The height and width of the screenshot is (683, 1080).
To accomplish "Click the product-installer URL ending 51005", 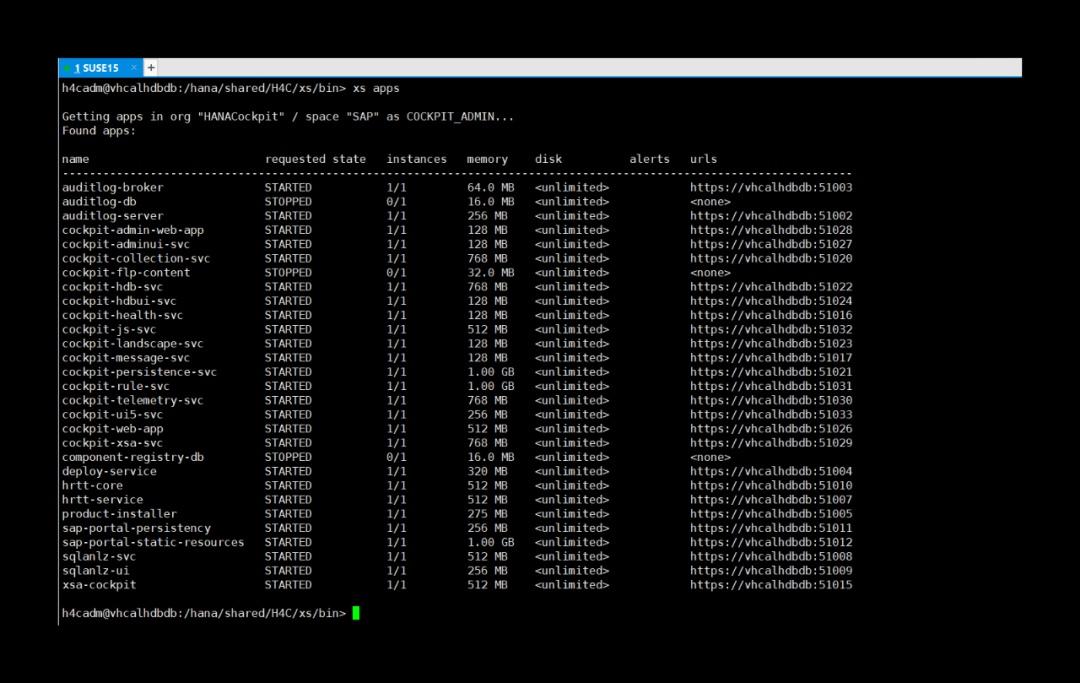I will pyautogui.click(x=771, y=514).
